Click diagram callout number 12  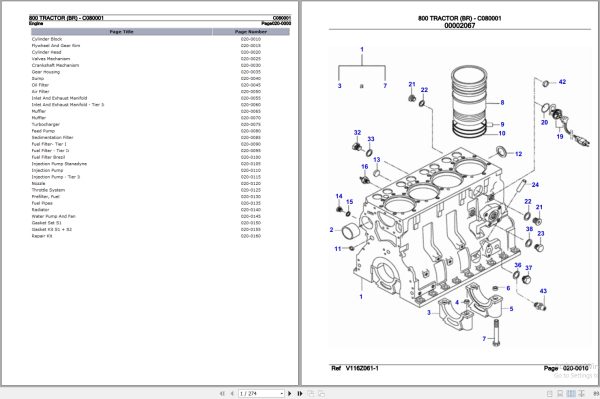point(518,154)
